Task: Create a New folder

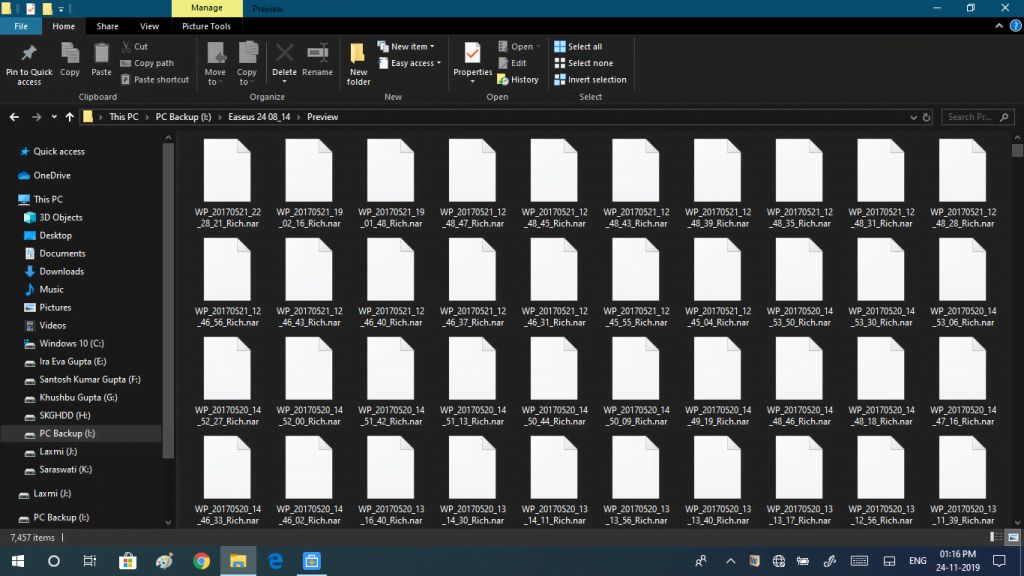Action: pyautogui.click(x=359, y=64)
